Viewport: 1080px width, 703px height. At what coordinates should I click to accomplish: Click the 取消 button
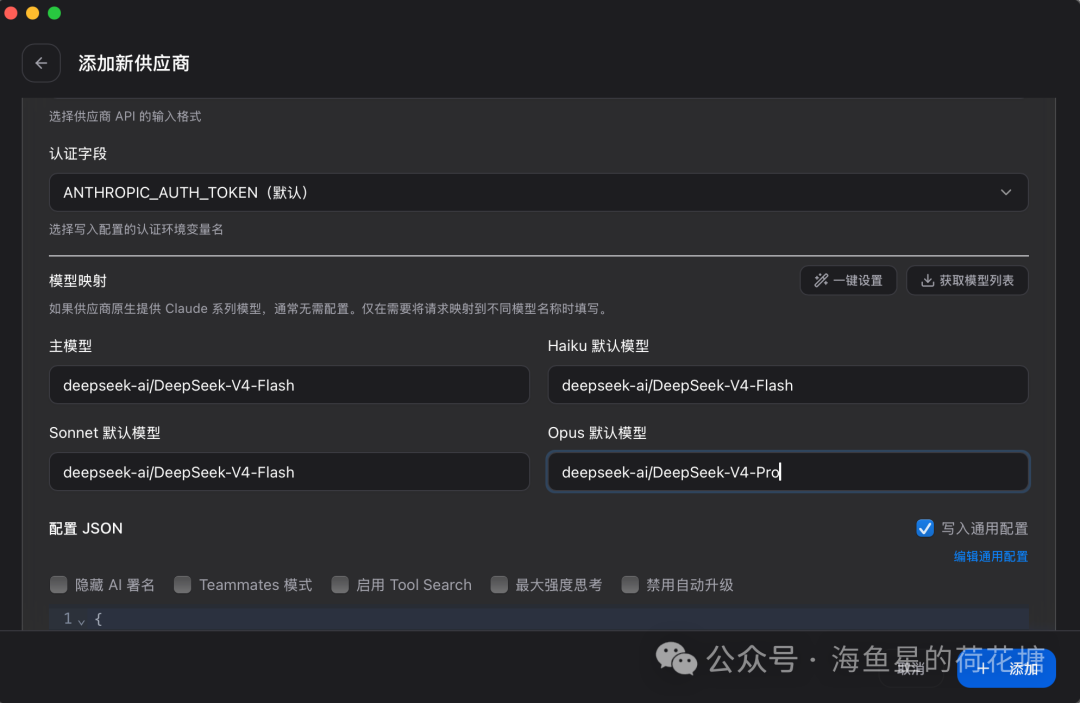(910, 668)
